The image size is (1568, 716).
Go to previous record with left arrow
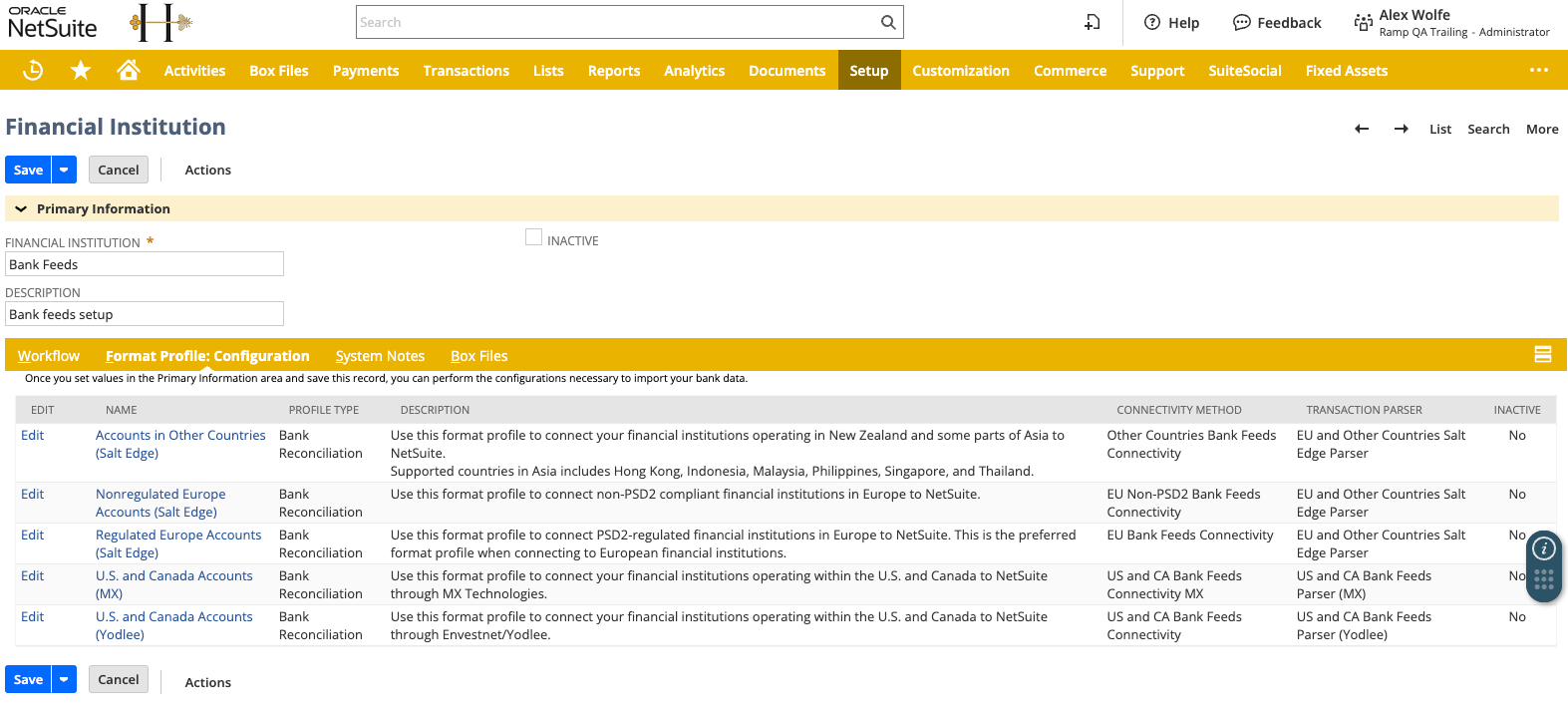coord(1362,129)
